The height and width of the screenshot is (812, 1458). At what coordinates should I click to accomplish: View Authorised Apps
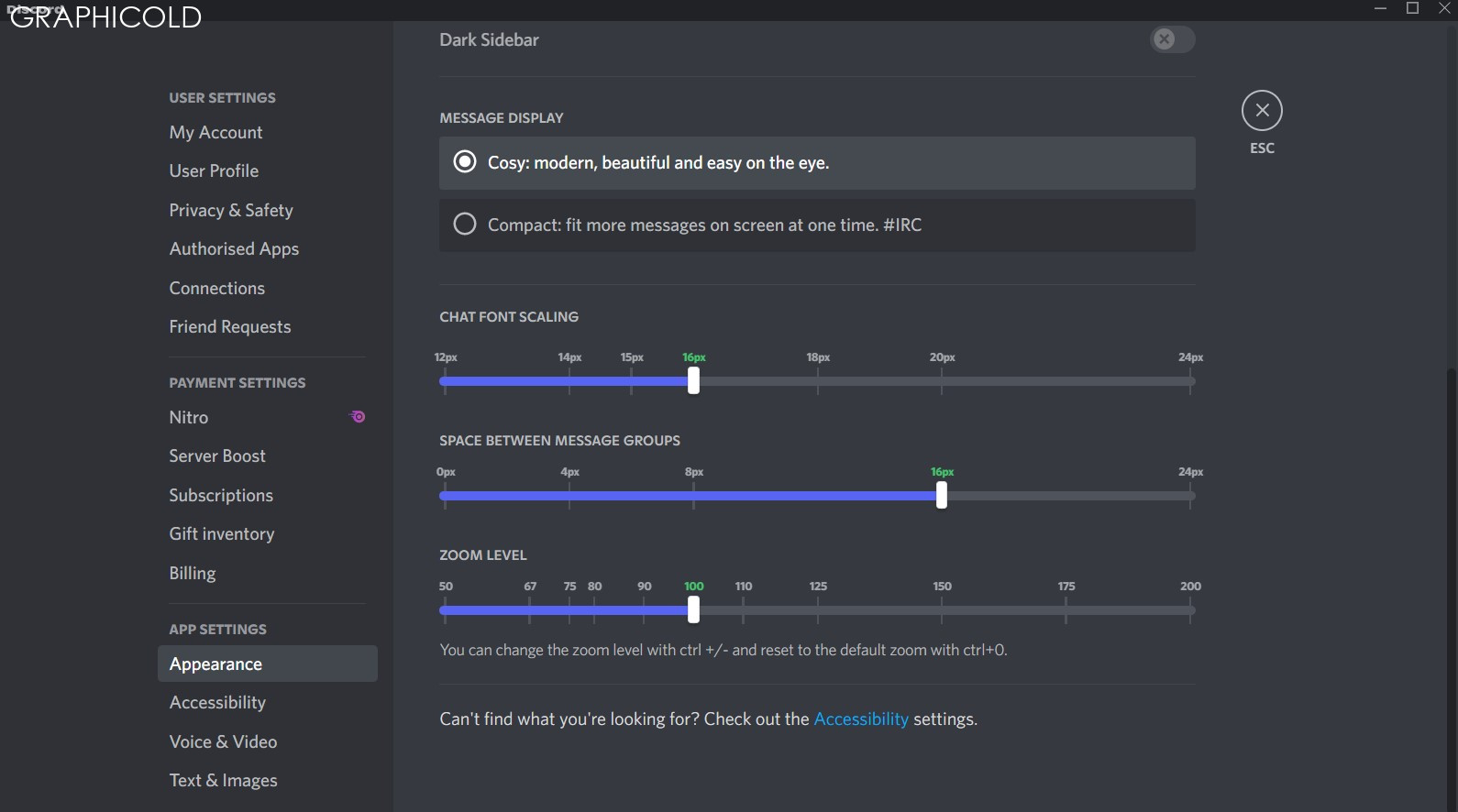[x=234, y=248]
